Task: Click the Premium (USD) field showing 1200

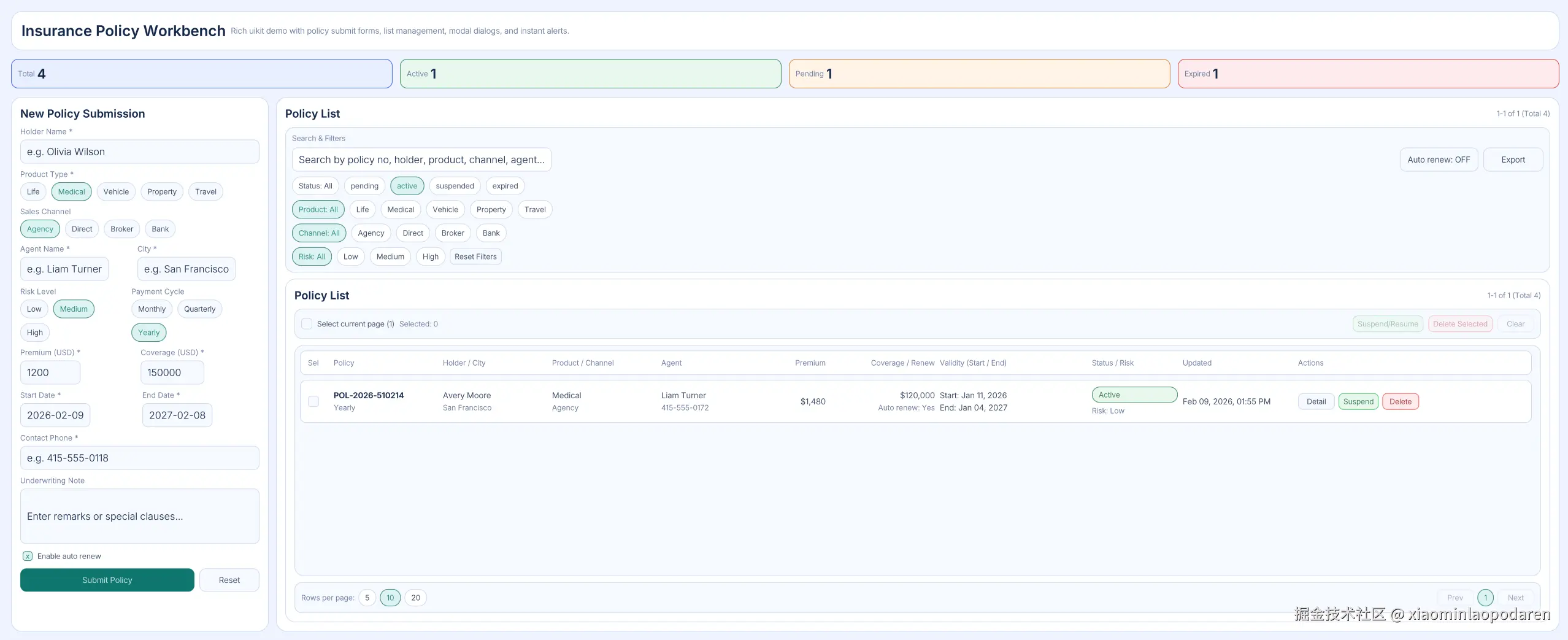Action: [50, 372]
